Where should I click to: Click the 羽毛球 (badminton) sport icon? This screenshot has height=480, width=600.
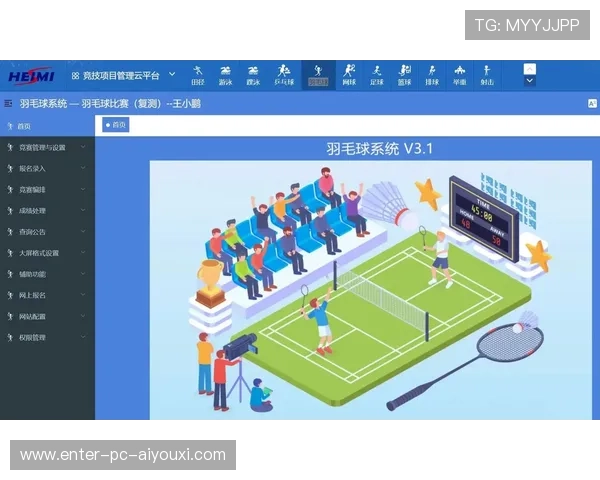pyautogui.click(x=318, y=75)
